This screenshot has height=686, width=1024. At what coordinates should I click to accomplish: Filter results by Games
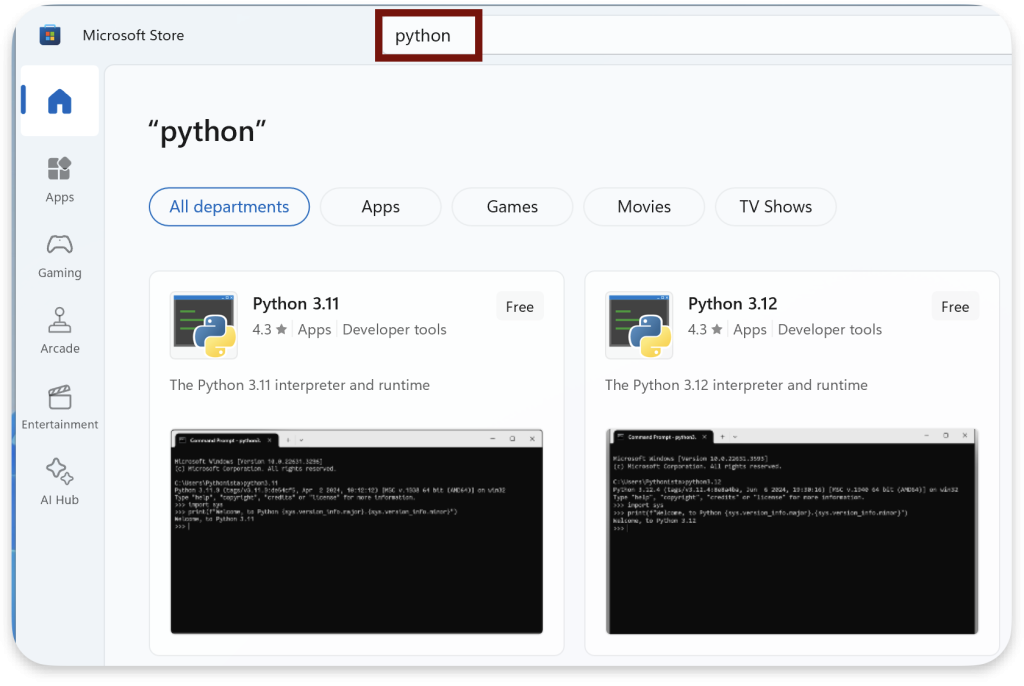512,207
